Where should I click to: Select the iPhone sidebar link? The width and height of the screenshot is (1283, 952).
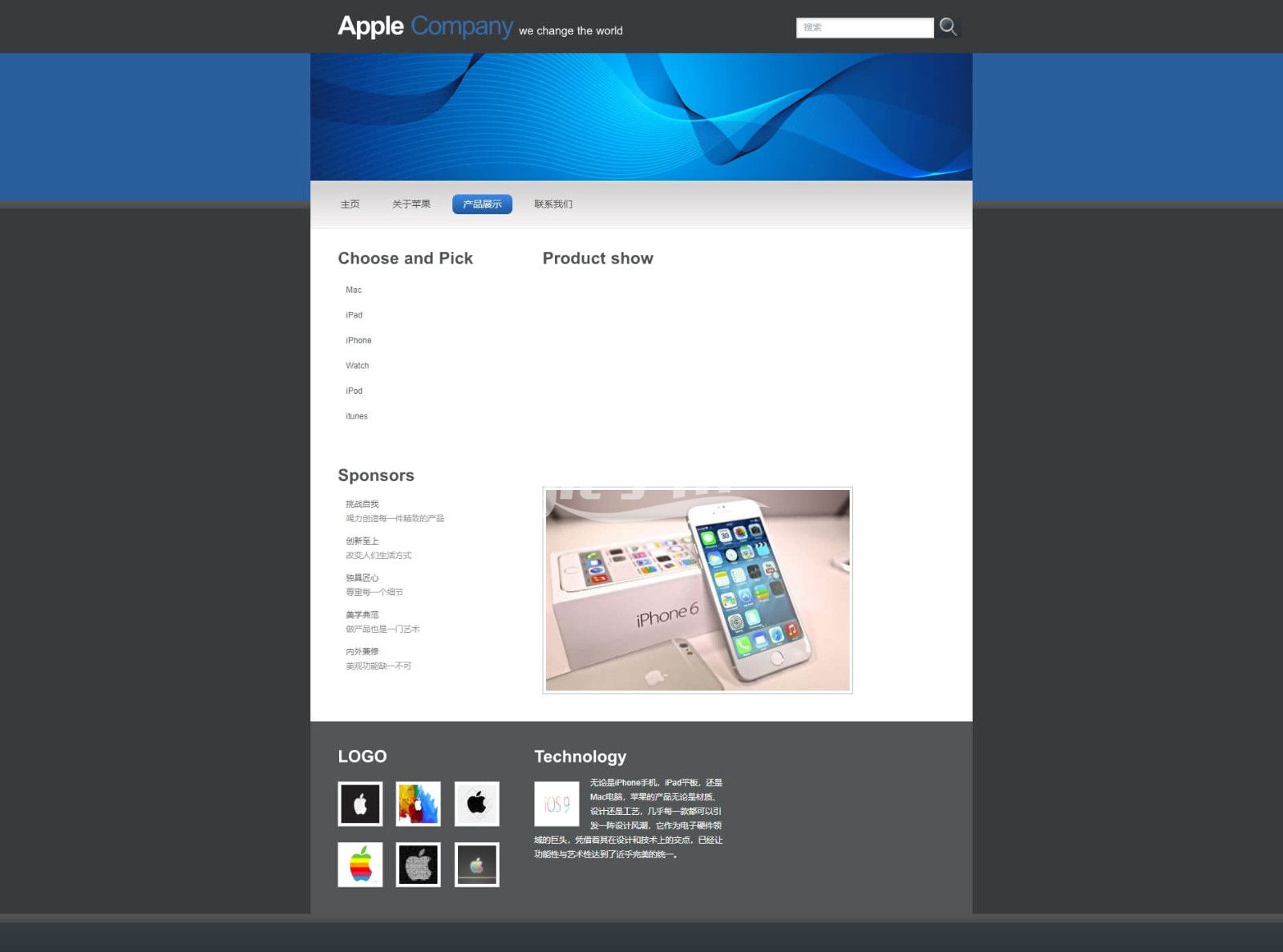click(358, 341)
